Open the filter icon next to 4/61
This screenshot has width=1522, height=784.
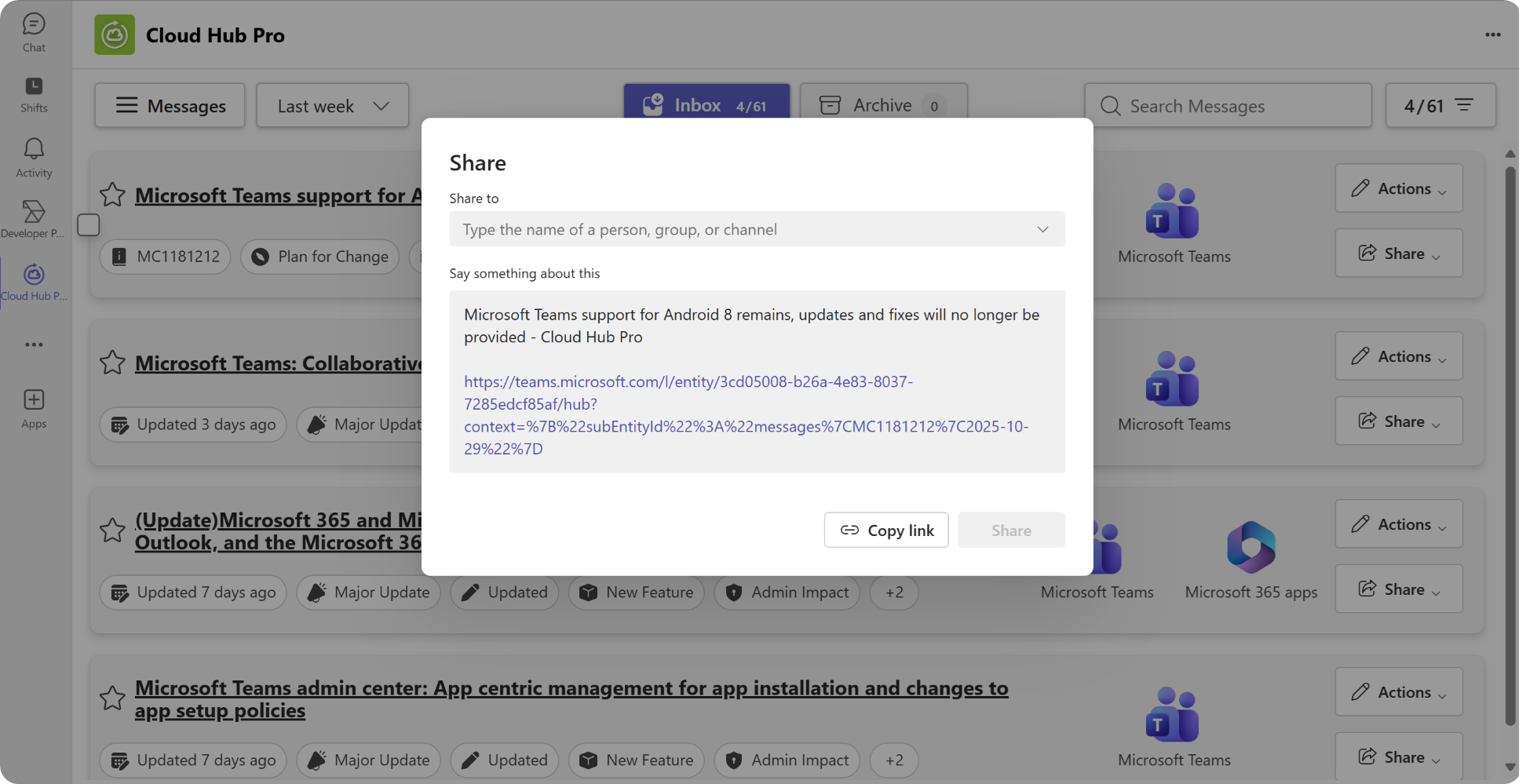tap(1464, 105)
